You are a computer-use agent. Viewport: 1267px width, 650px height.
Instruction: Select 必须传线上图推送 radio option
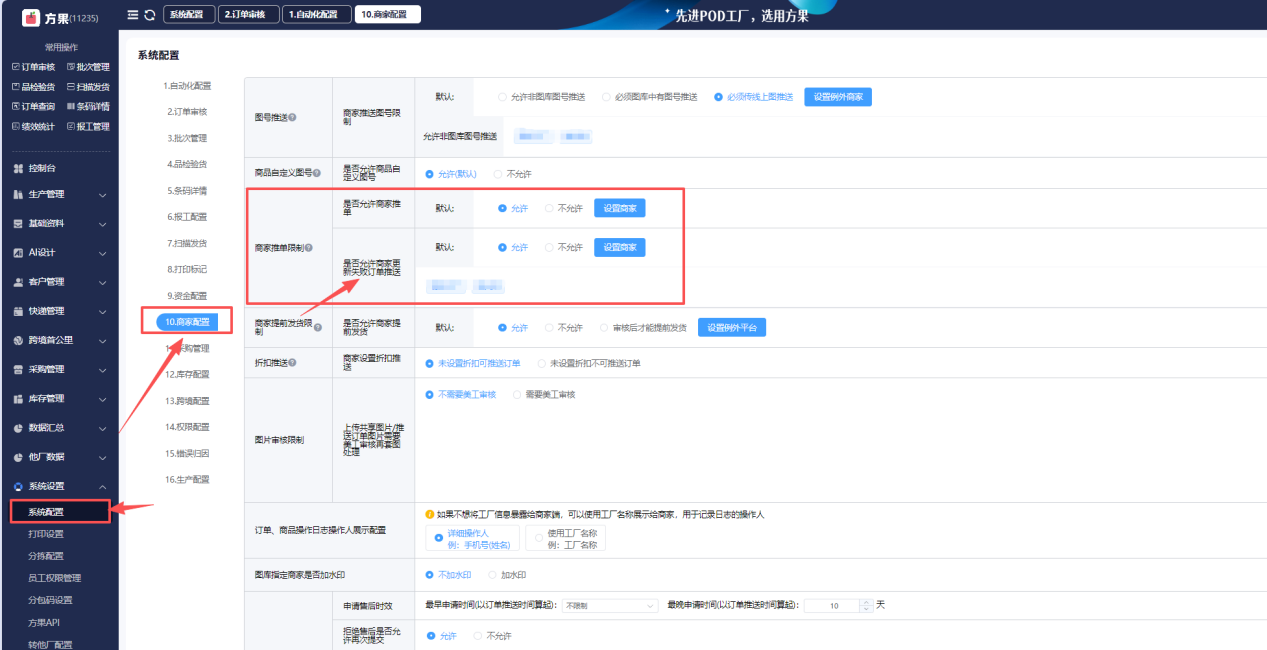(x=753, y=97)
